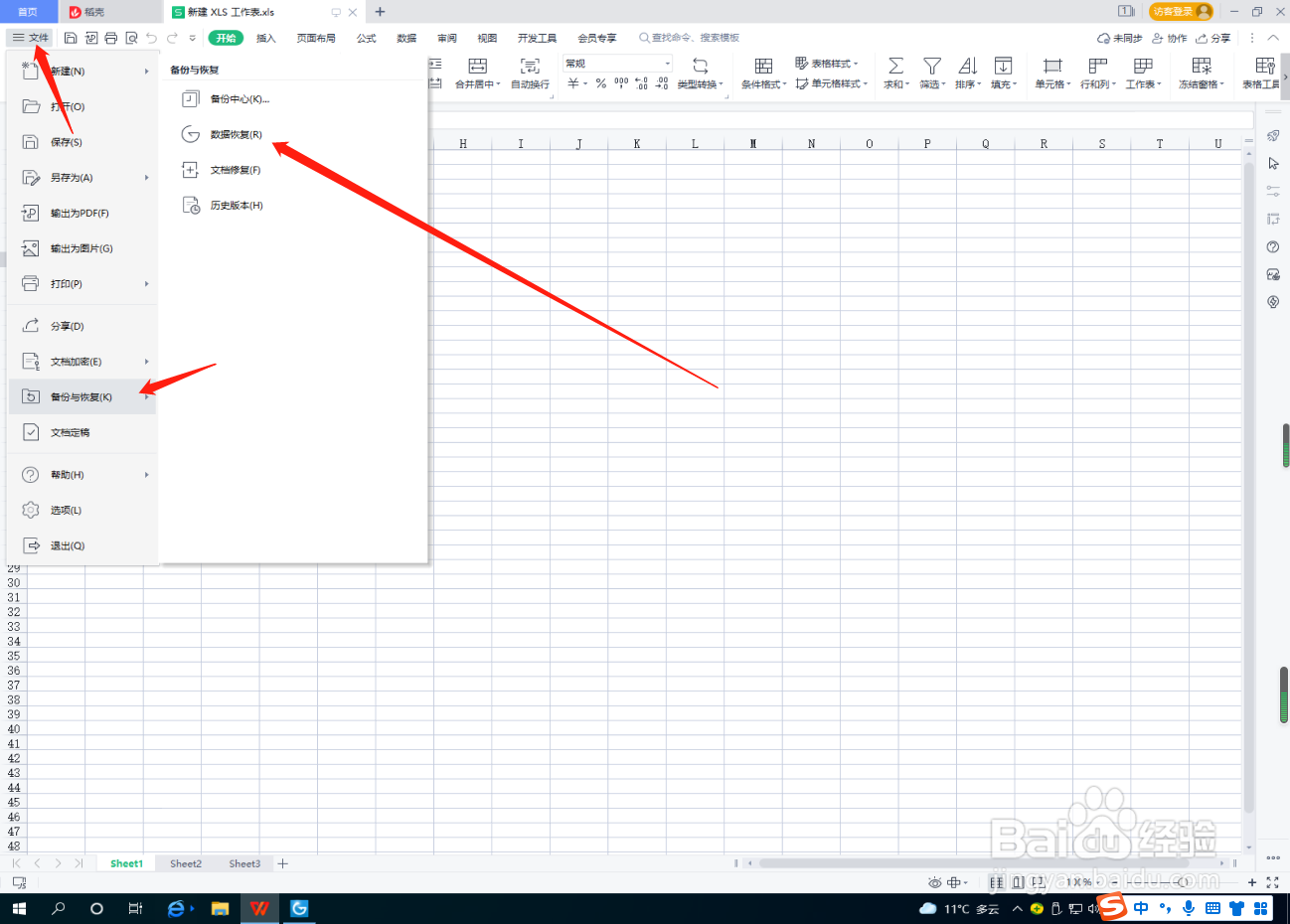Click Home (首页) tab button
The width and height of the screenshot is (1290, 924).
tap(28, 12)
